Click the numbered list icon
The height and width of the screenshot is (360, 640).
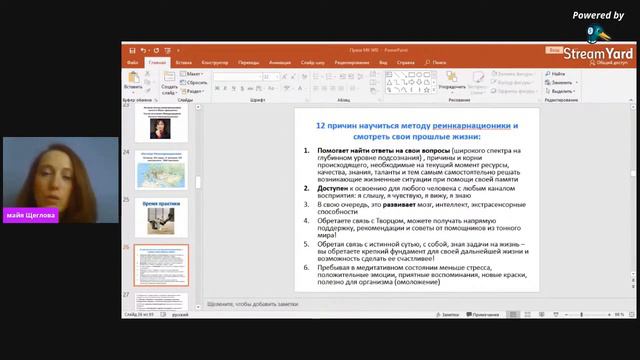pyautogui.click(x=330, y=76)
